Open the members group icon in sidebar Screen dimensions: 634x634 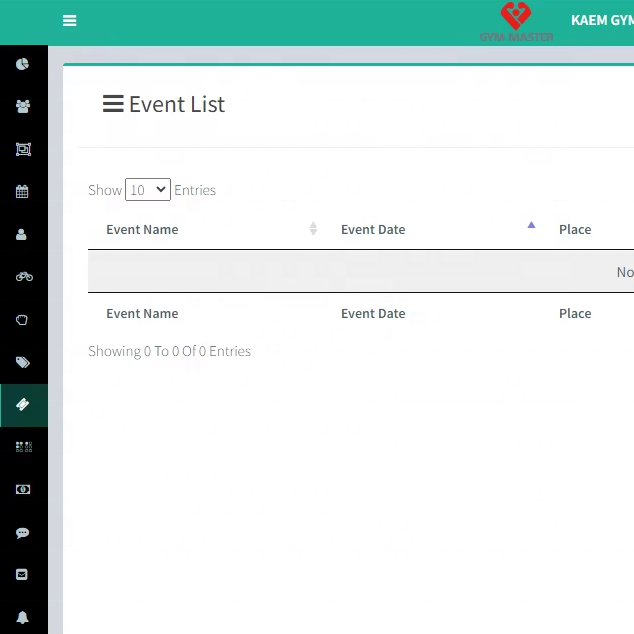tap(22, 107)
